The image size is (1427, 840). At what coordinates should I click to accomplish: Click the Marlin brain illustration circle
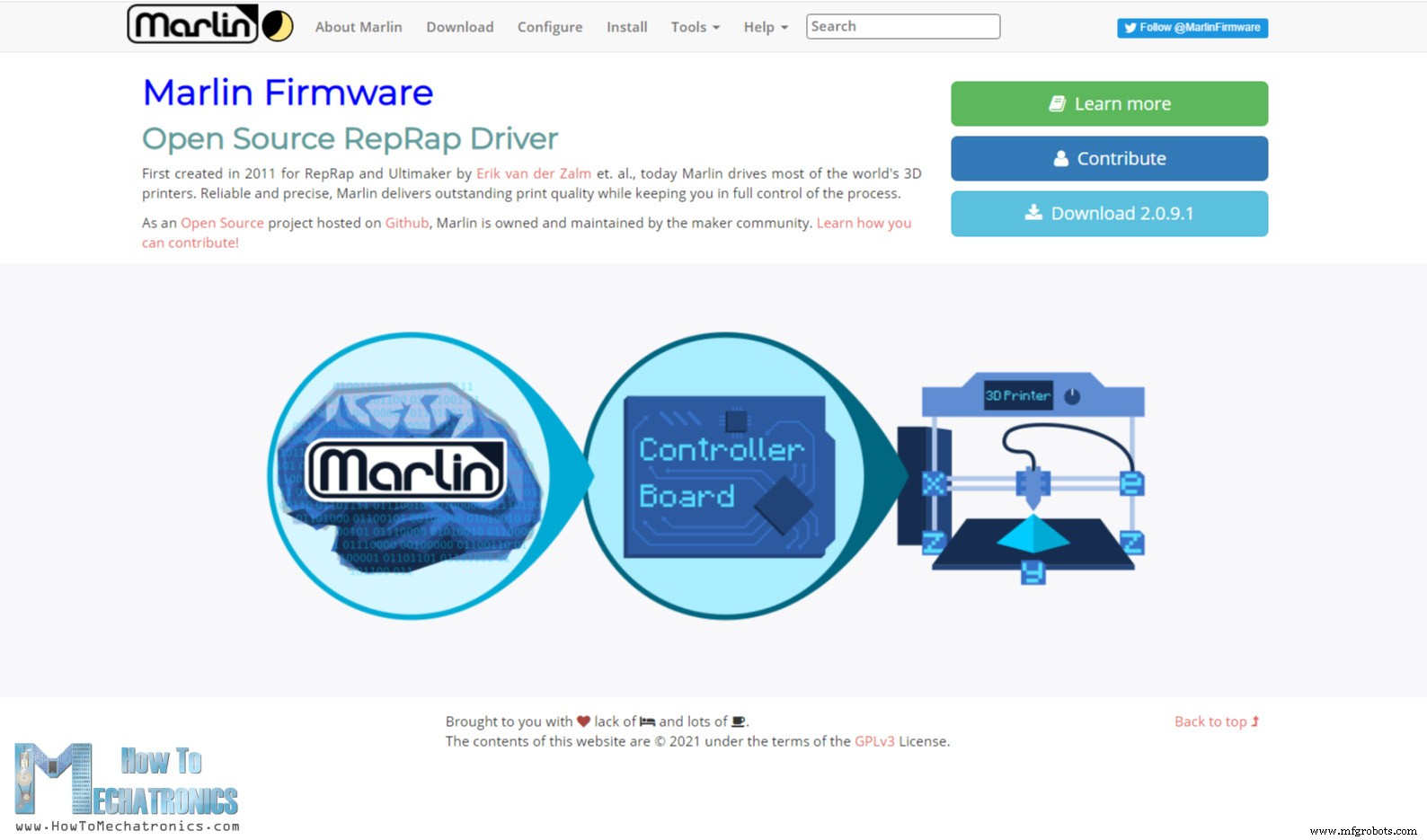(x=409, y=475)
